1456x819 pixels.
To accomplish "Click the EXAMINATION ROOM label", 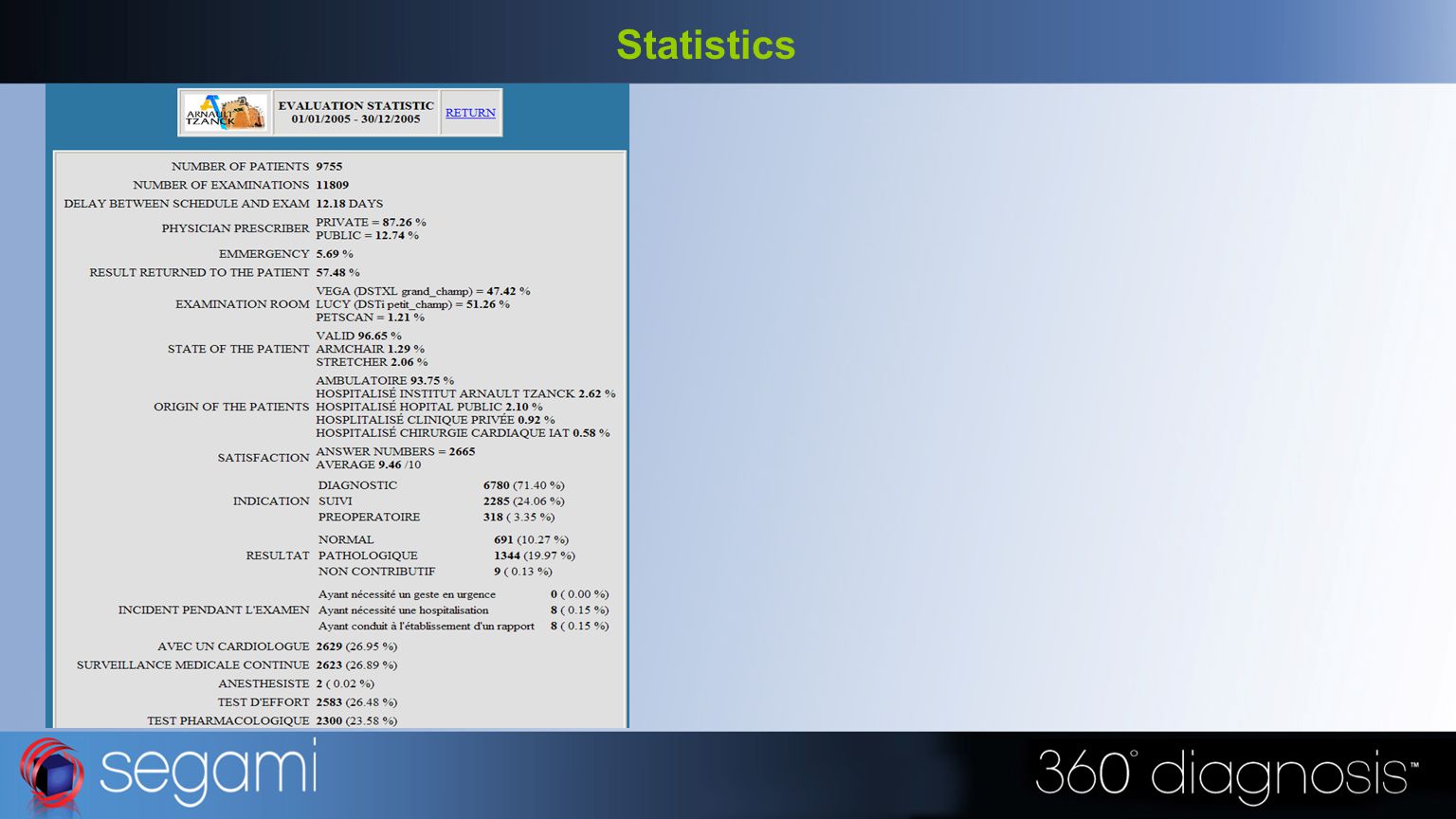I will pyautogui.click(x=243, y=304).
